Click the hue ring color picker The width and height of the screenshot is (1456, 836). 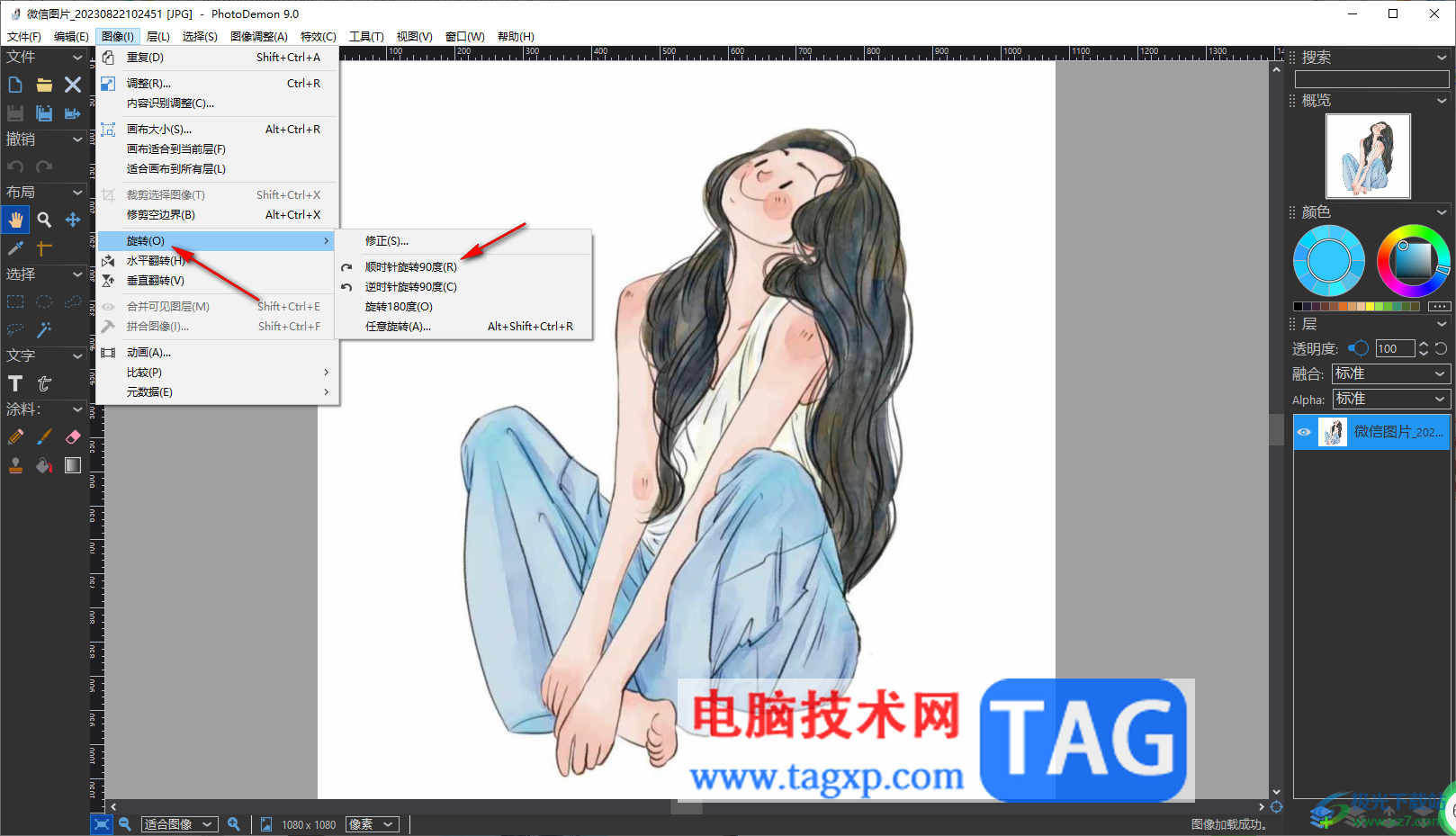[x=1413, y=261]
